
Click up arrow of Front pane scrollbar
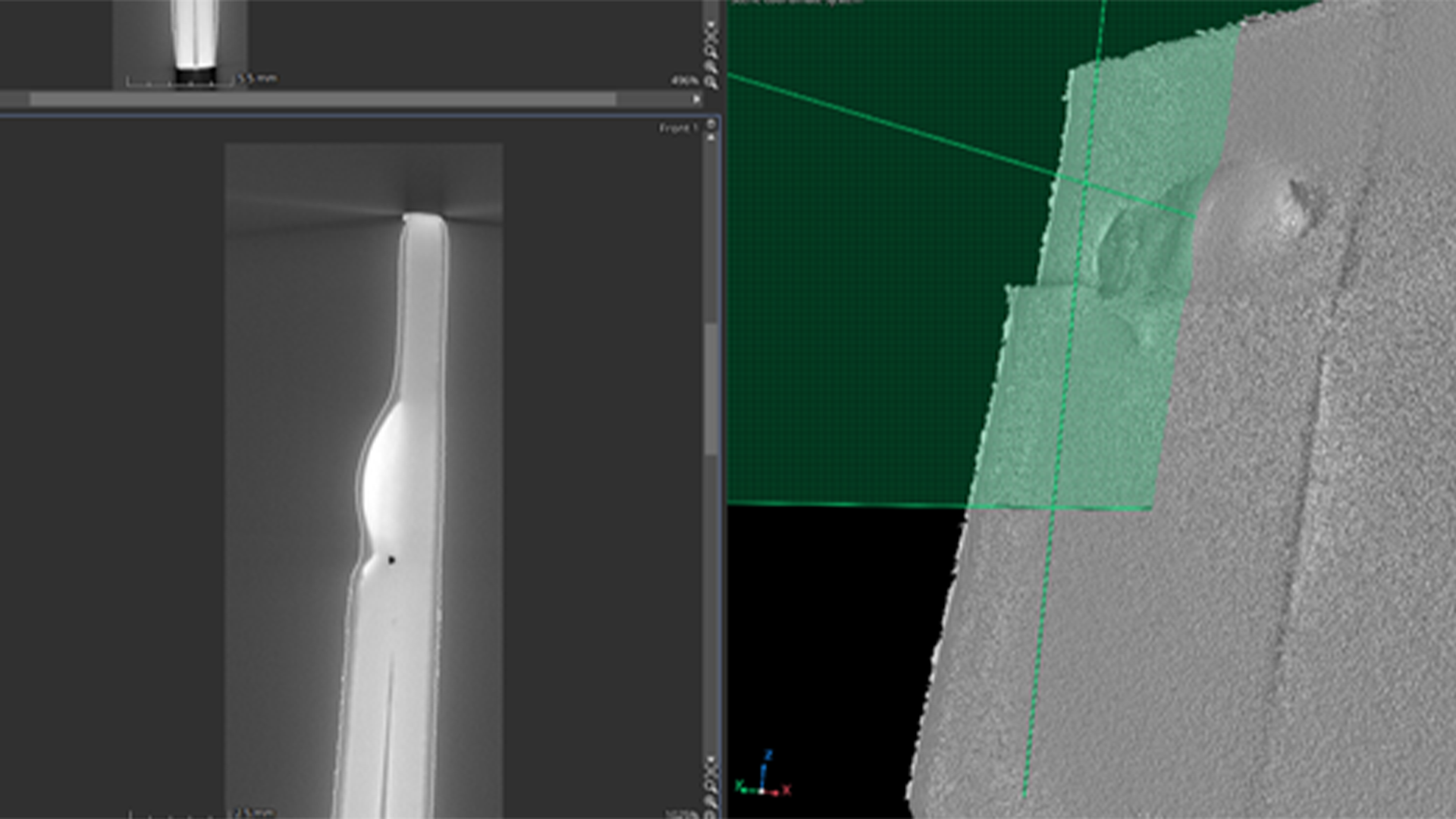click(x=711, y=137)
